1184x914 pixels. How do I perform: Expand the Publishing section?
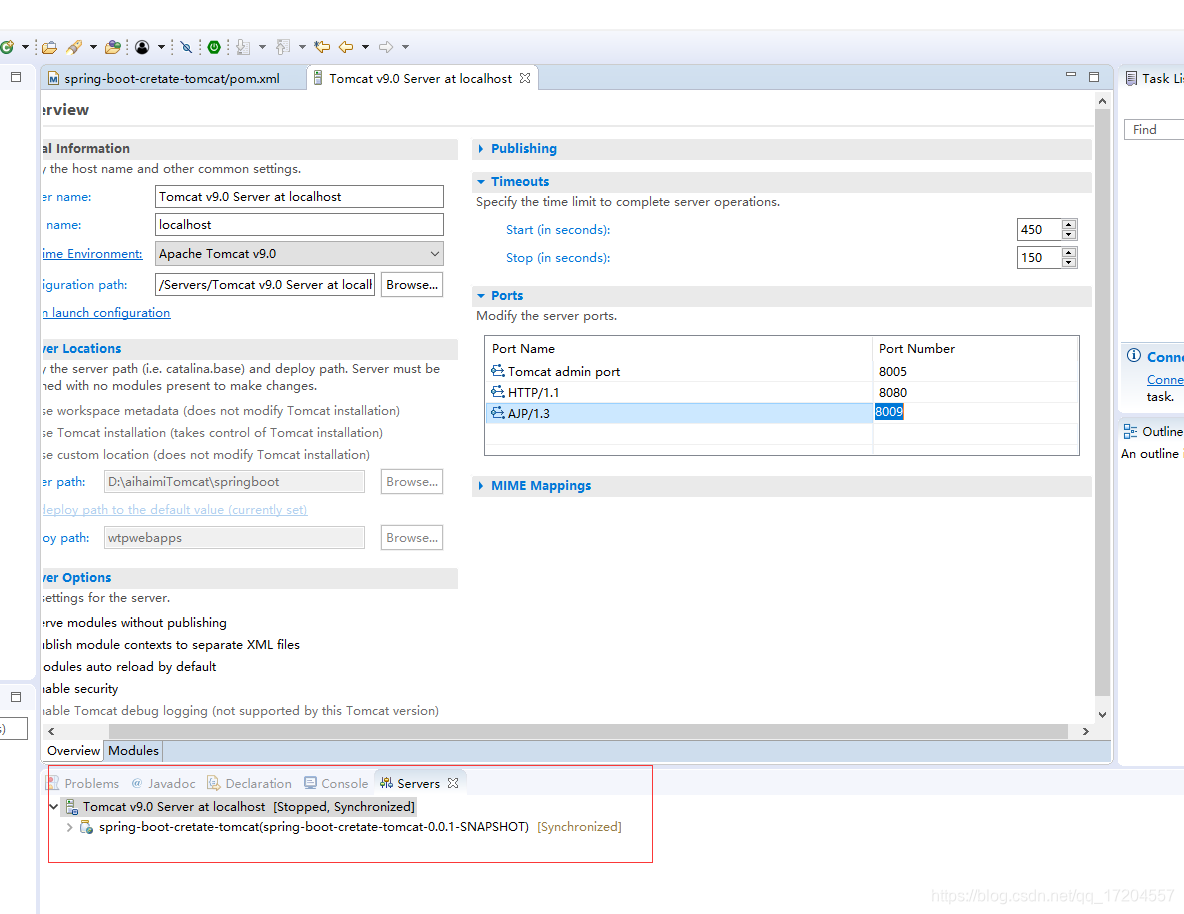(481, 149)
